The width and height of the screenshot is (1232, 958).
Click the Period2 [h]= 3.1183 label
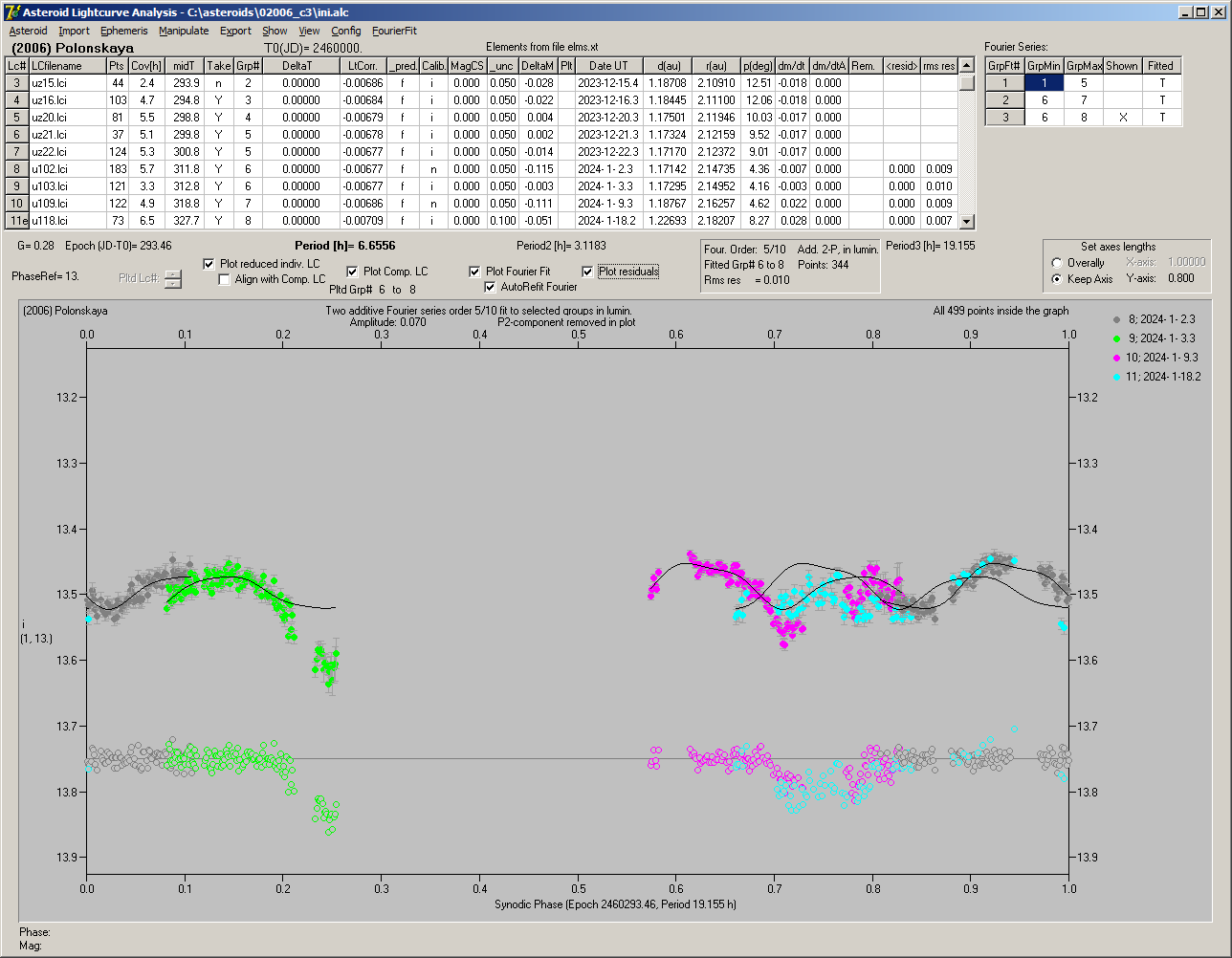pos(561,246)
